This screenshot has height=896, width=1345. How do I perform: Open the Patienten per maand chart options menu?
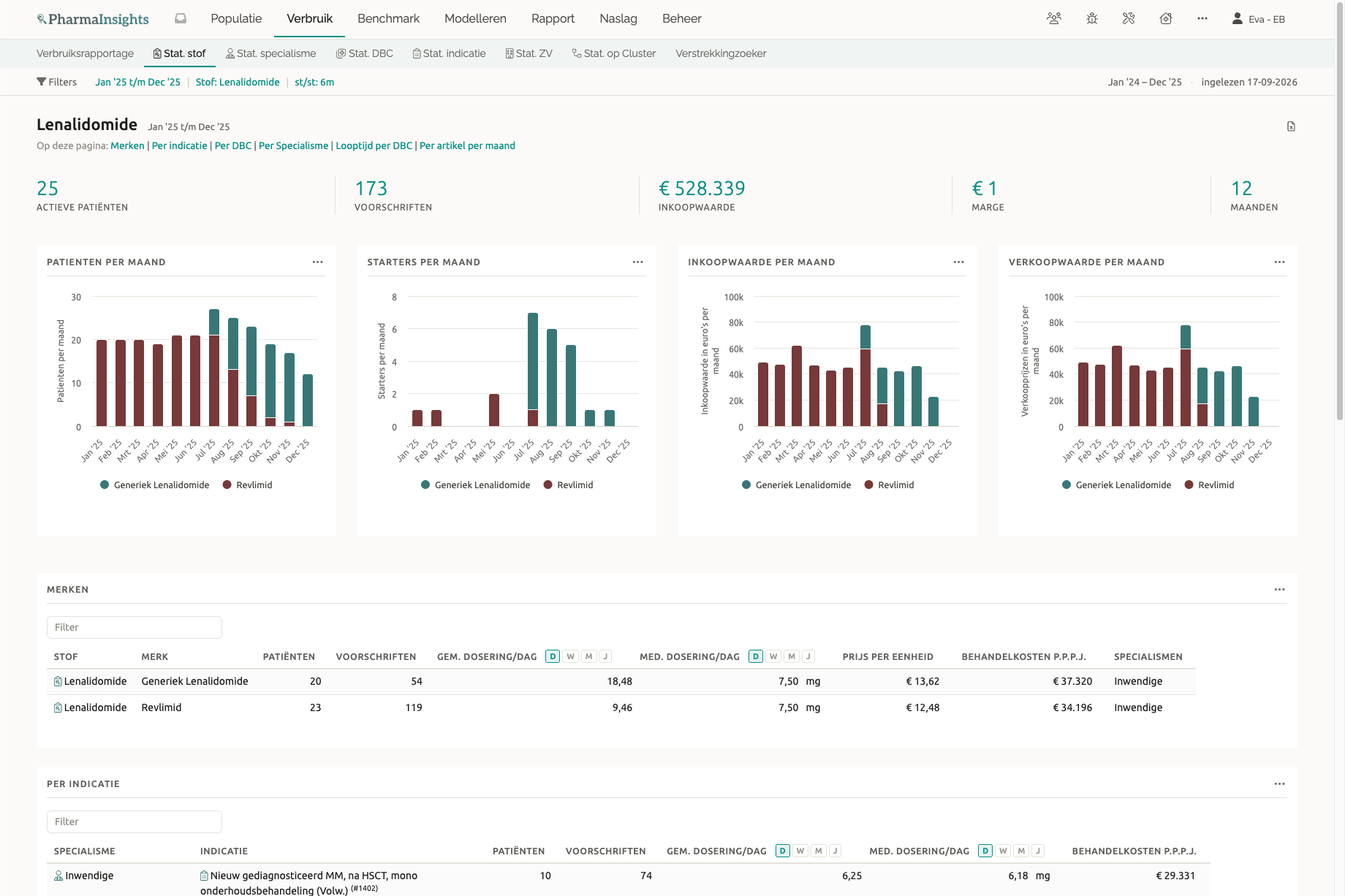(317, 262)
